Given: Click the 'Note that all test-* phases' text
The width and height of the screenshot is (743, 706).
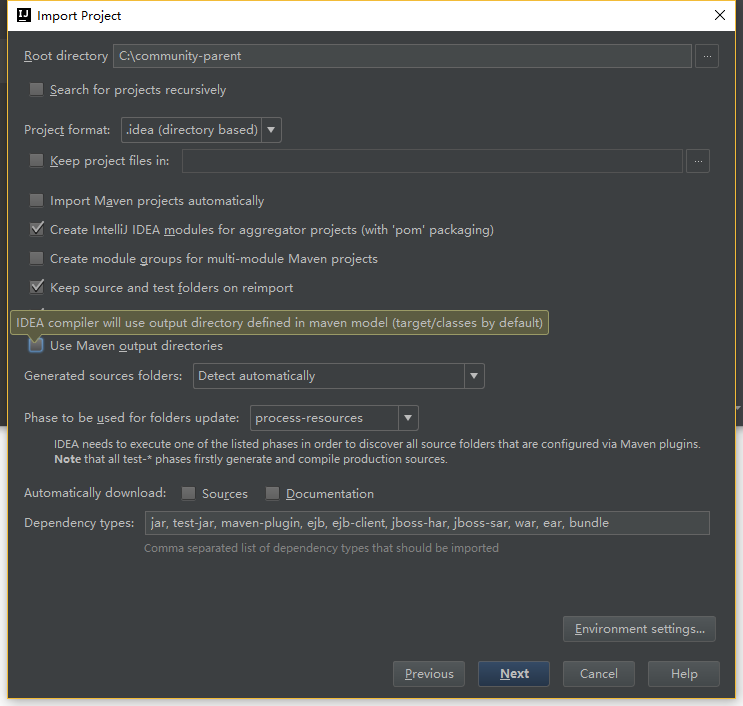Looking at the screenshot, I should [251, 459].
